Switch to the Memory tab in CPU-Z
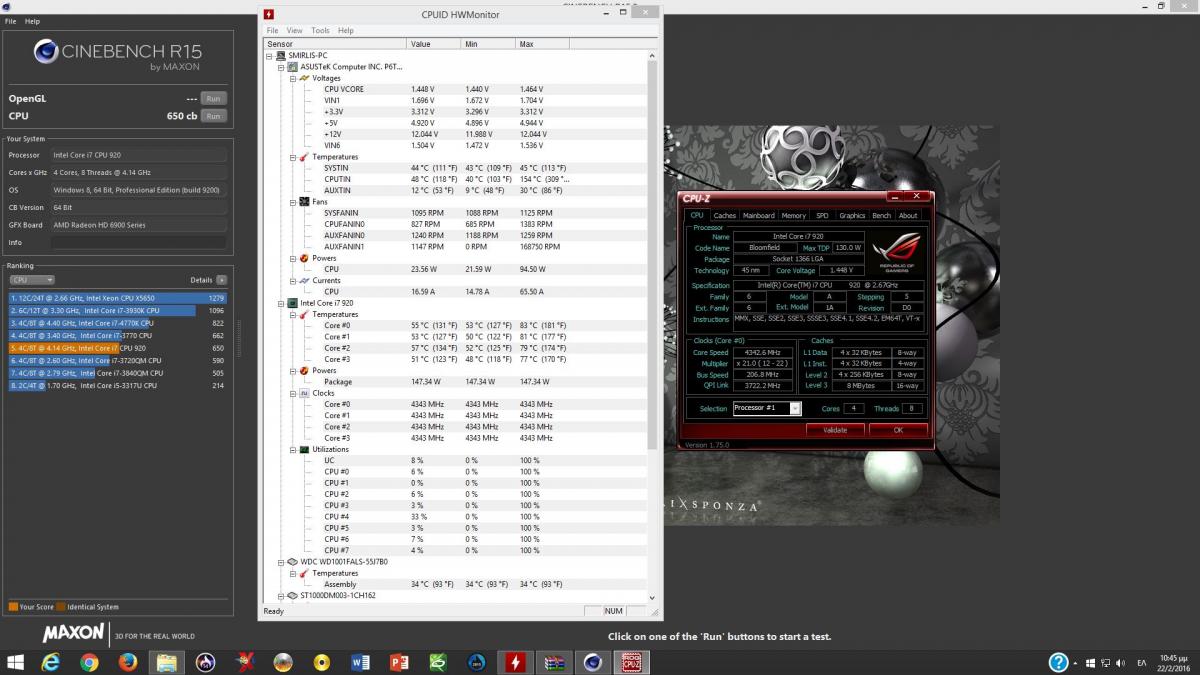Screen dimensions: 1200x675 pos(793,215)
